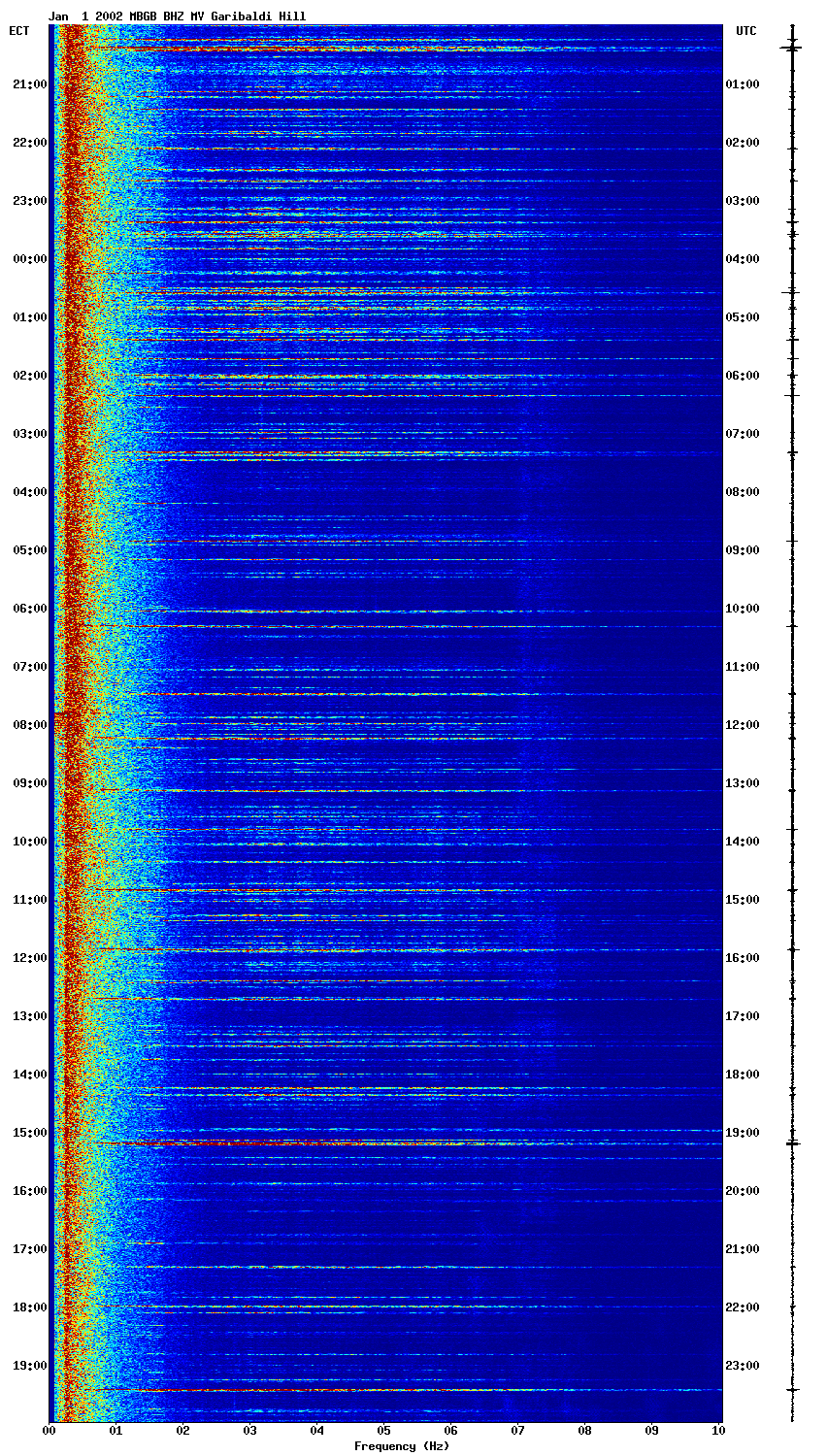Pick the 11:00 label on the UTC axis
Image resolution: width=827 pixels, height=1456 pixels.
point(743,667)
